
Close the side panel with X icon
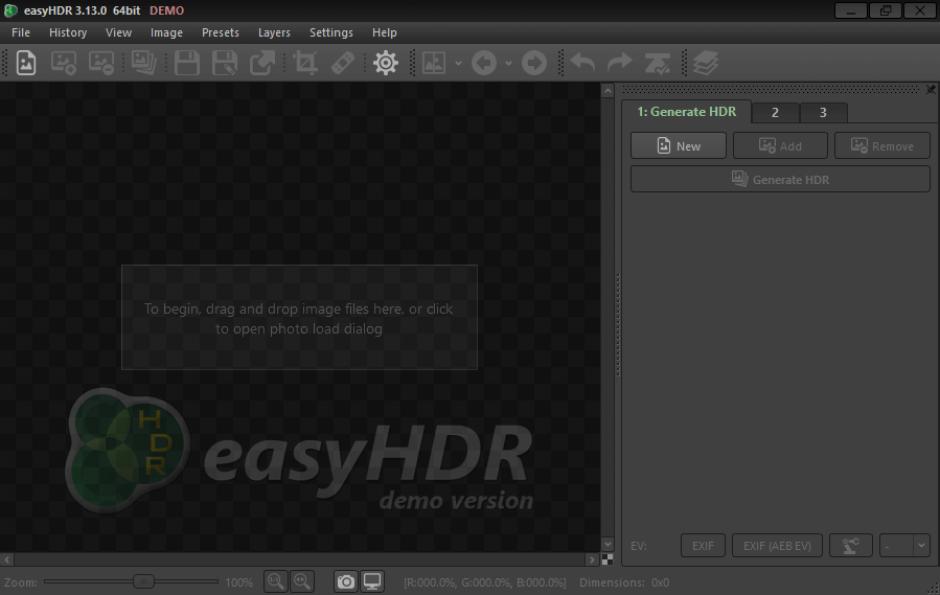pos(930,89)
